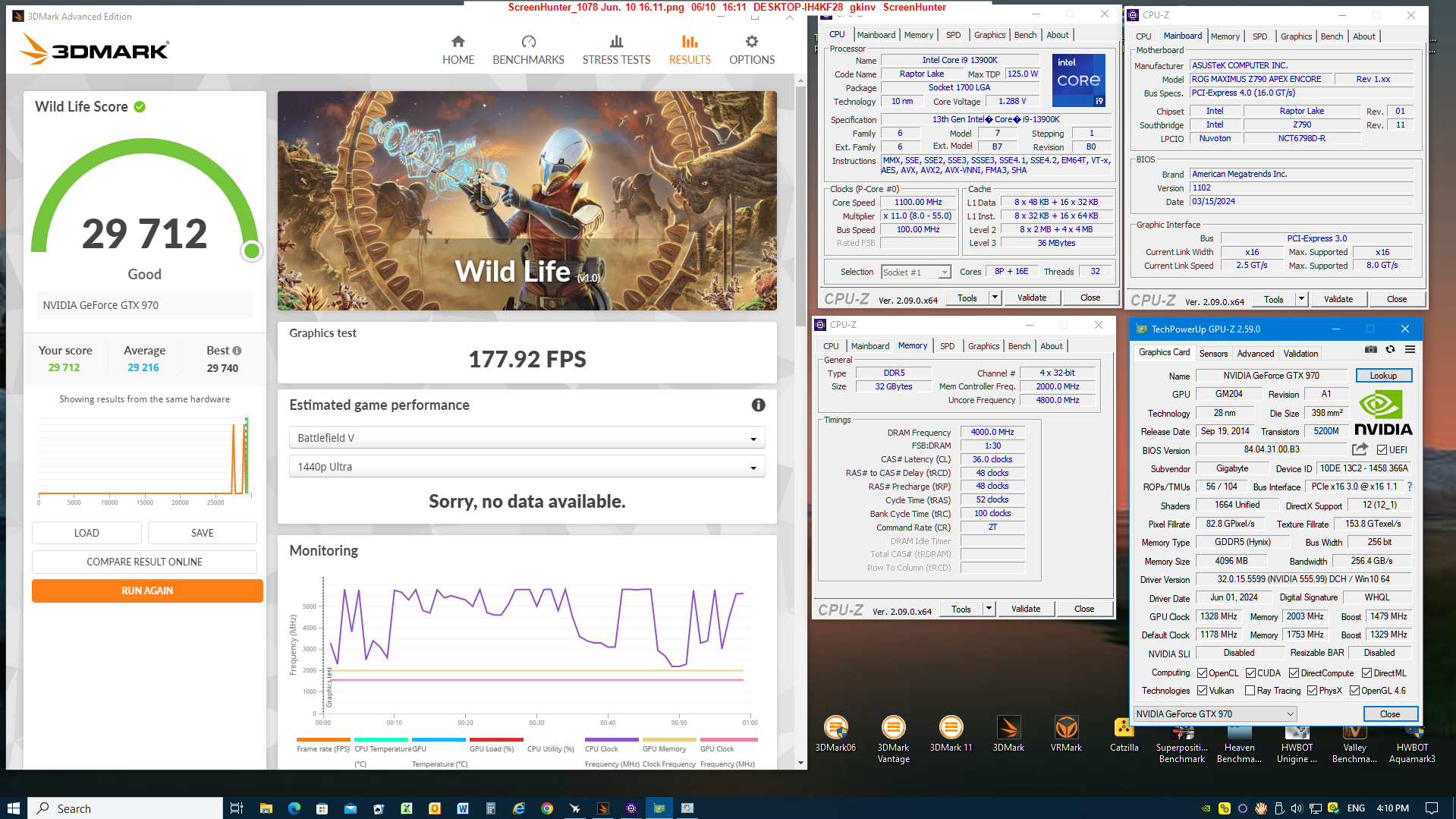Open 3DMark desktop shortcut

[x=1008, y=735]
